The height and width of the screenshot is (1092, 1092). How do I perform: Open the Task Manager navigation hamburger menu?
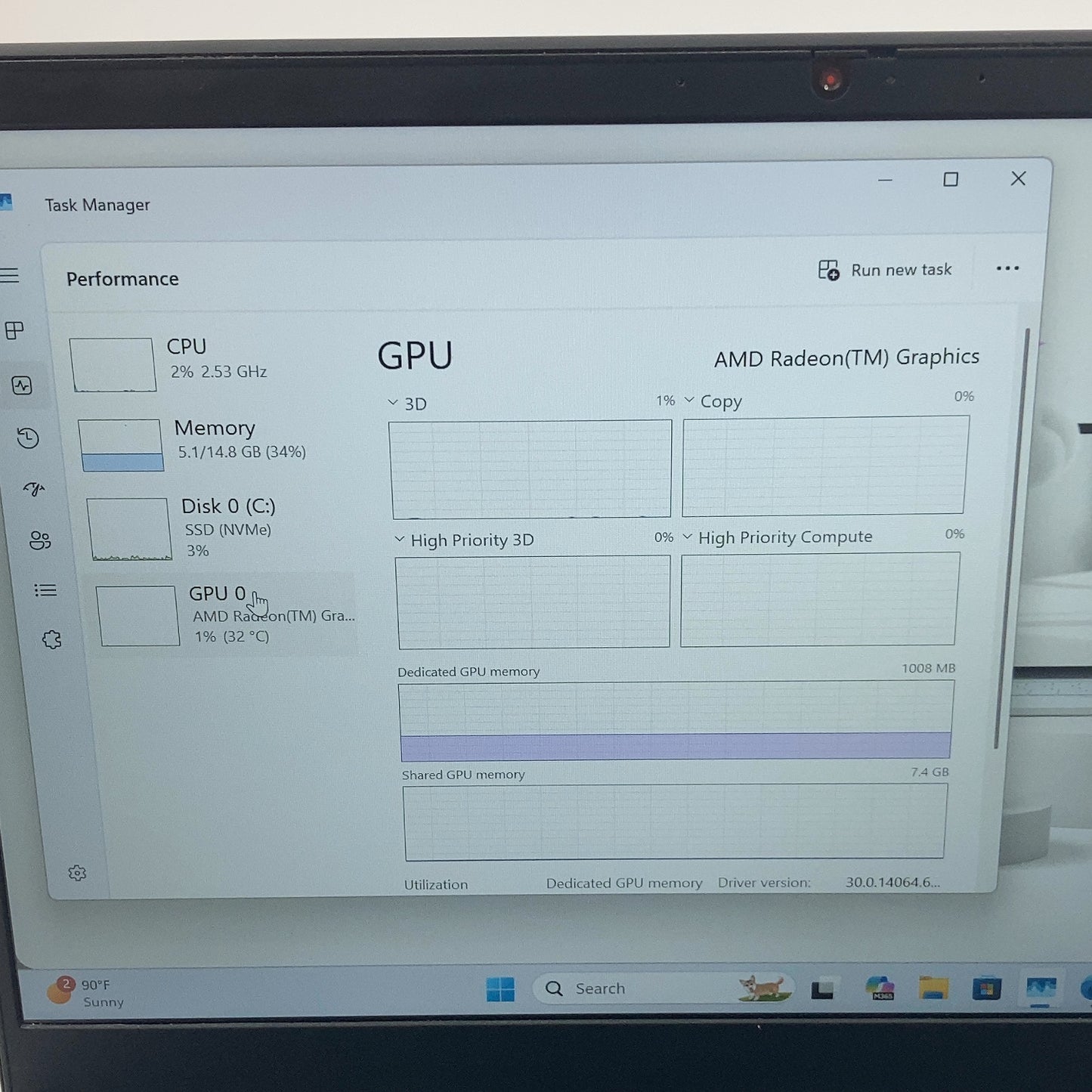click(x=9, y=275)
